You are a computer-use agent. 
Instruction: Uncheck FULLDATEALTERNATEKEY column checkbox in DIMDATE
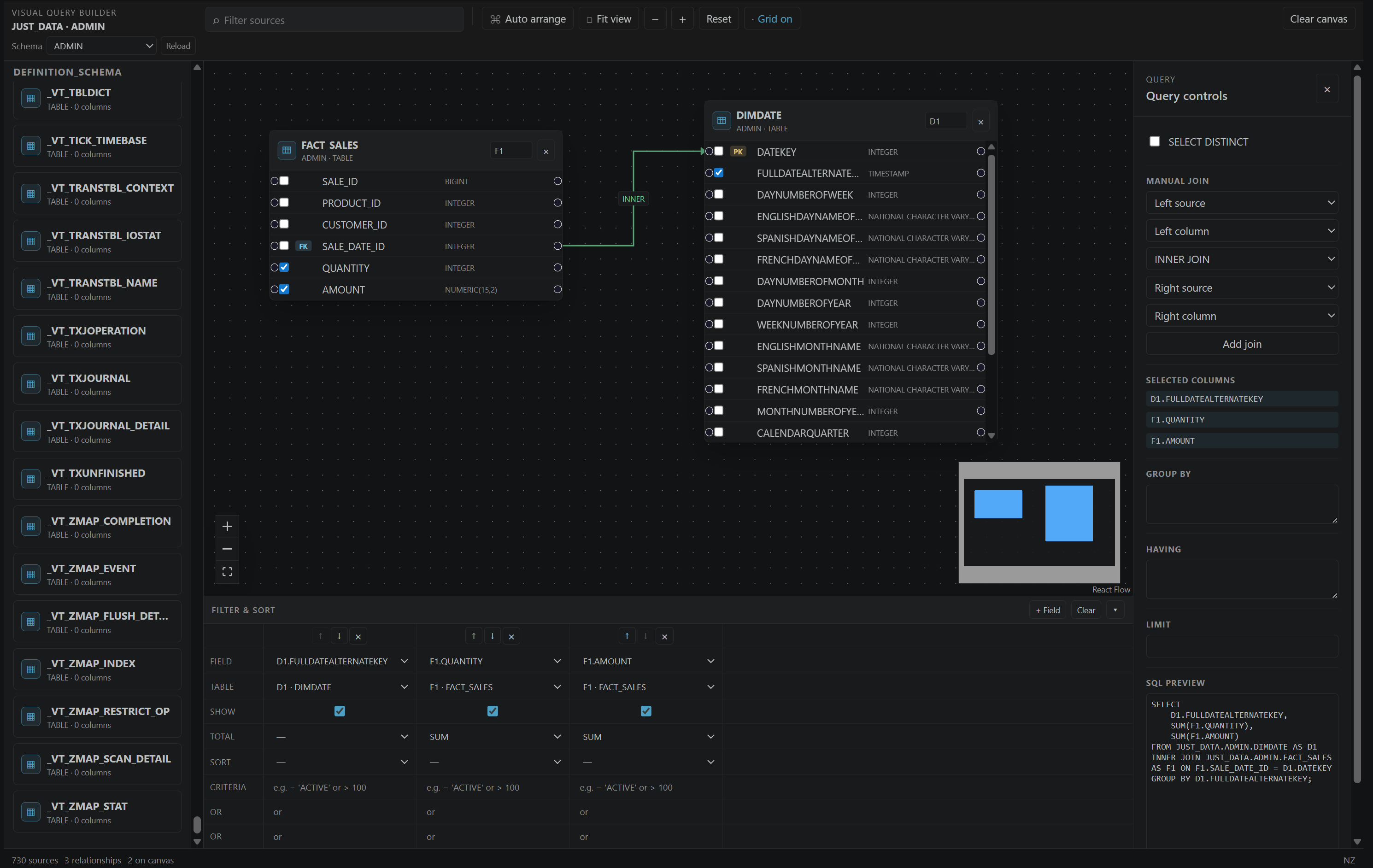point(719,173)
